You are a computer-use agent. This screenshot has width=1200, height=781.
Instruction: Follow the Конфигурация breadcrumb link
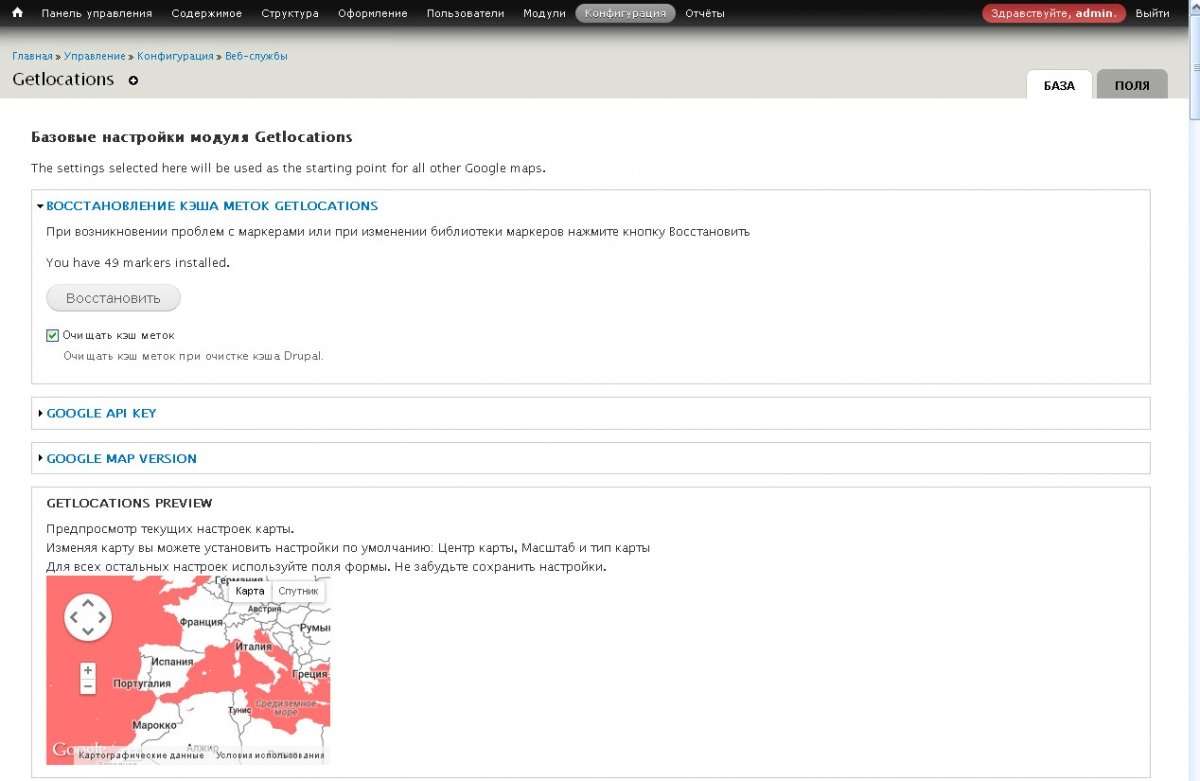coord(175,57)
